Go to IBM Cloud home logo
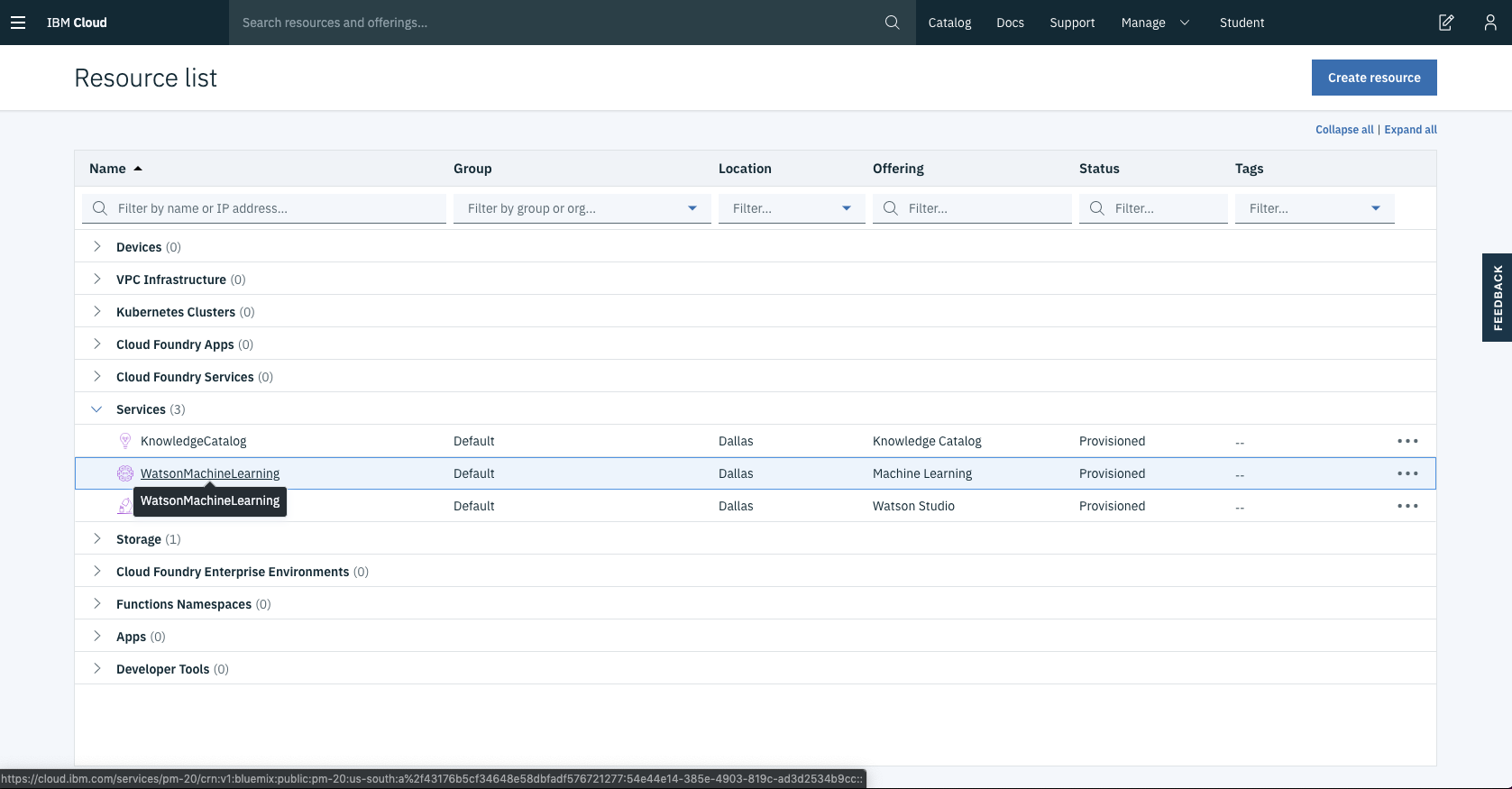1512x789 pixels. click(x=77, y=23)
